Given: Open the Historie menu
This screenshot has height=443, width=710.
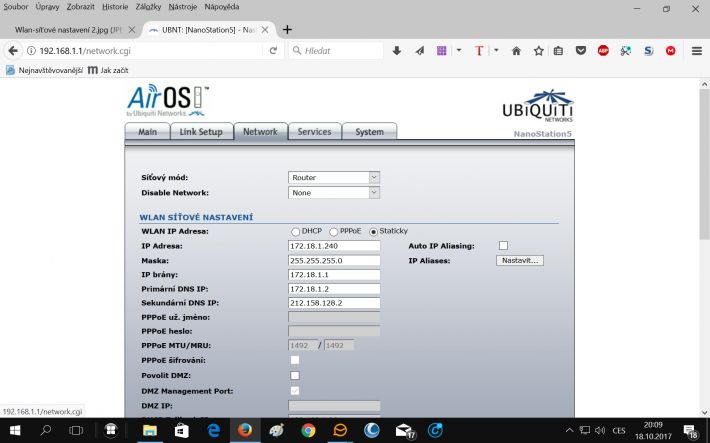Looking at the screenshot, I should click(x=115, y=7).
